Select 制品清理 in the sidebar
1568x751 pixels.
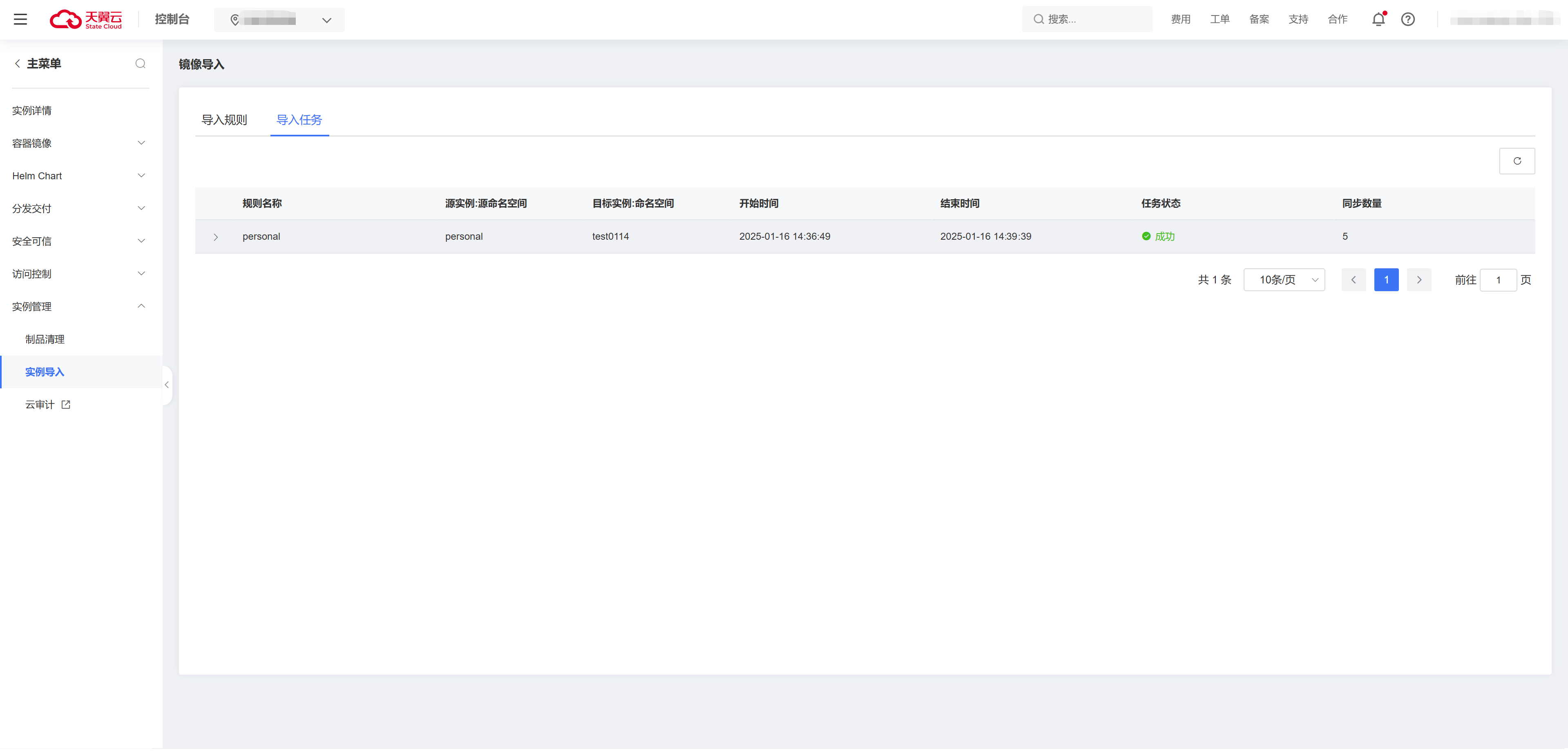coord(45,340)
